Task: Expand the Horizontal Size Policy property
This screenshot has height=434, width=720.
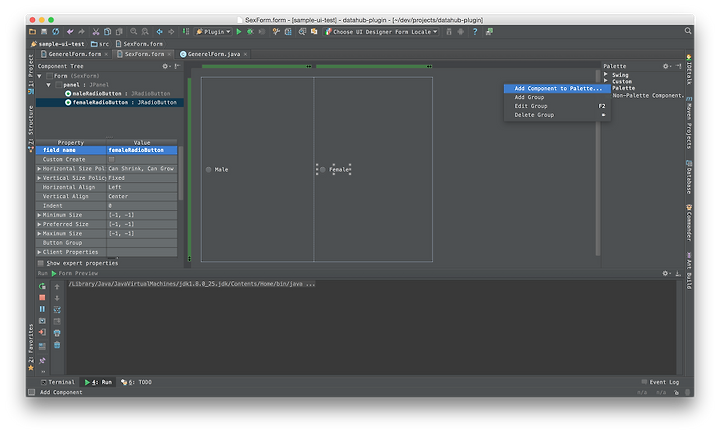Action: point(39,169)
